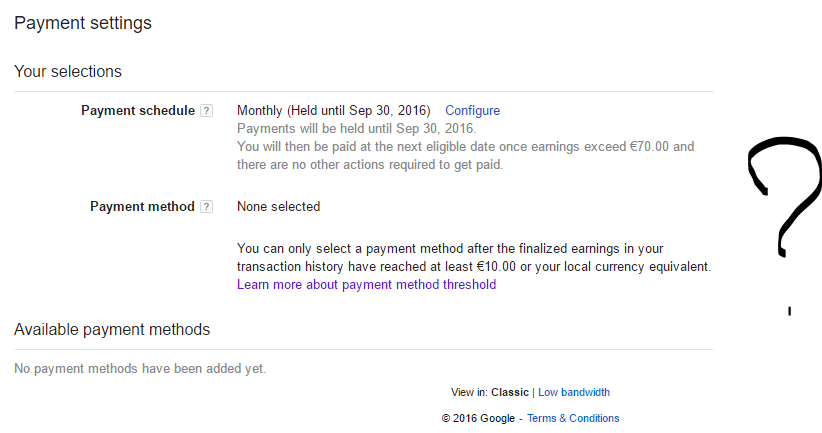The width and height of the screenshot is (822, 433).
Task: Click the Payment method label
Action: [142, 207]
